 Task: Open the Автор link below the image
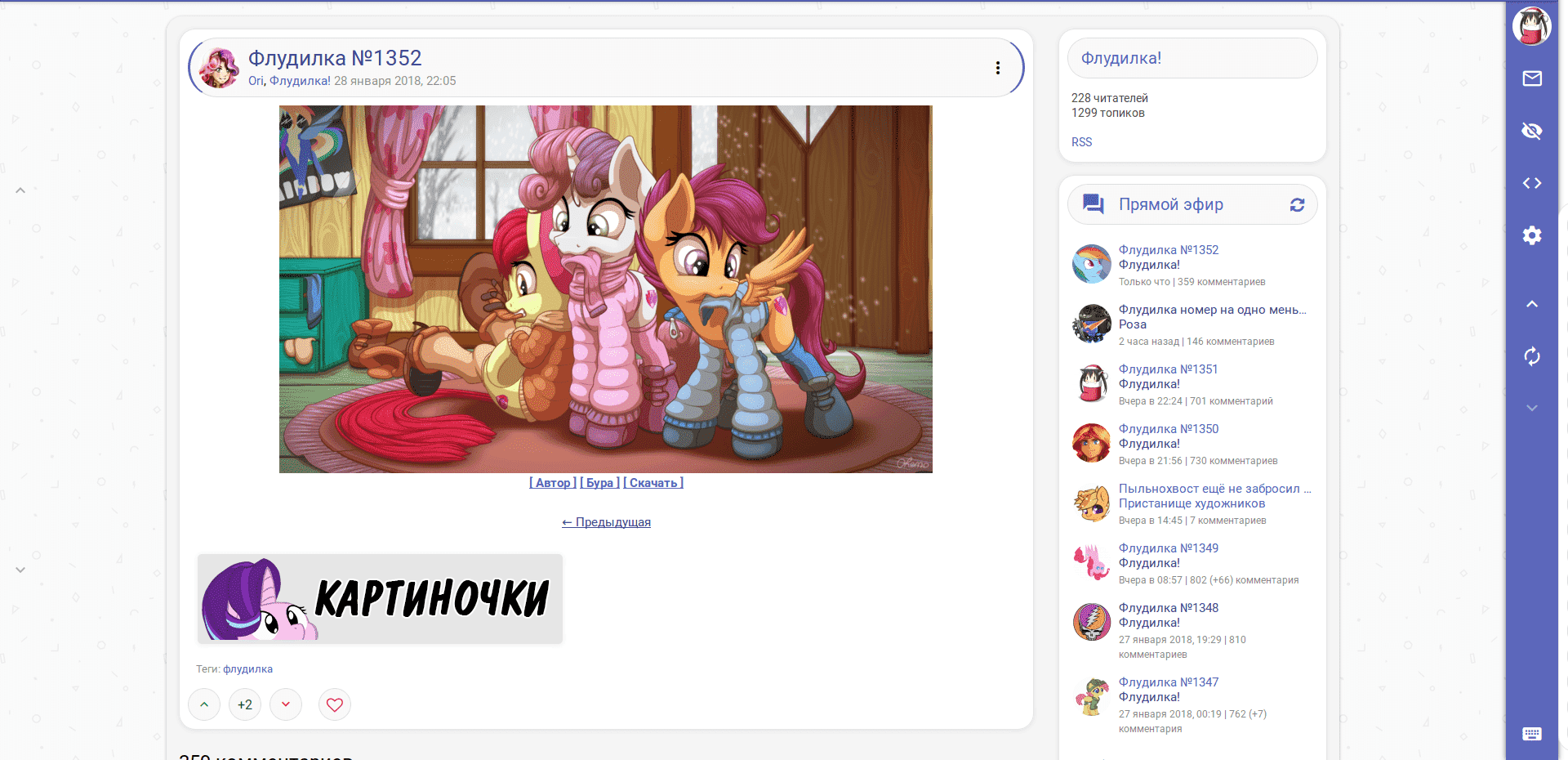pyautogui.click(x=553, y=483)
